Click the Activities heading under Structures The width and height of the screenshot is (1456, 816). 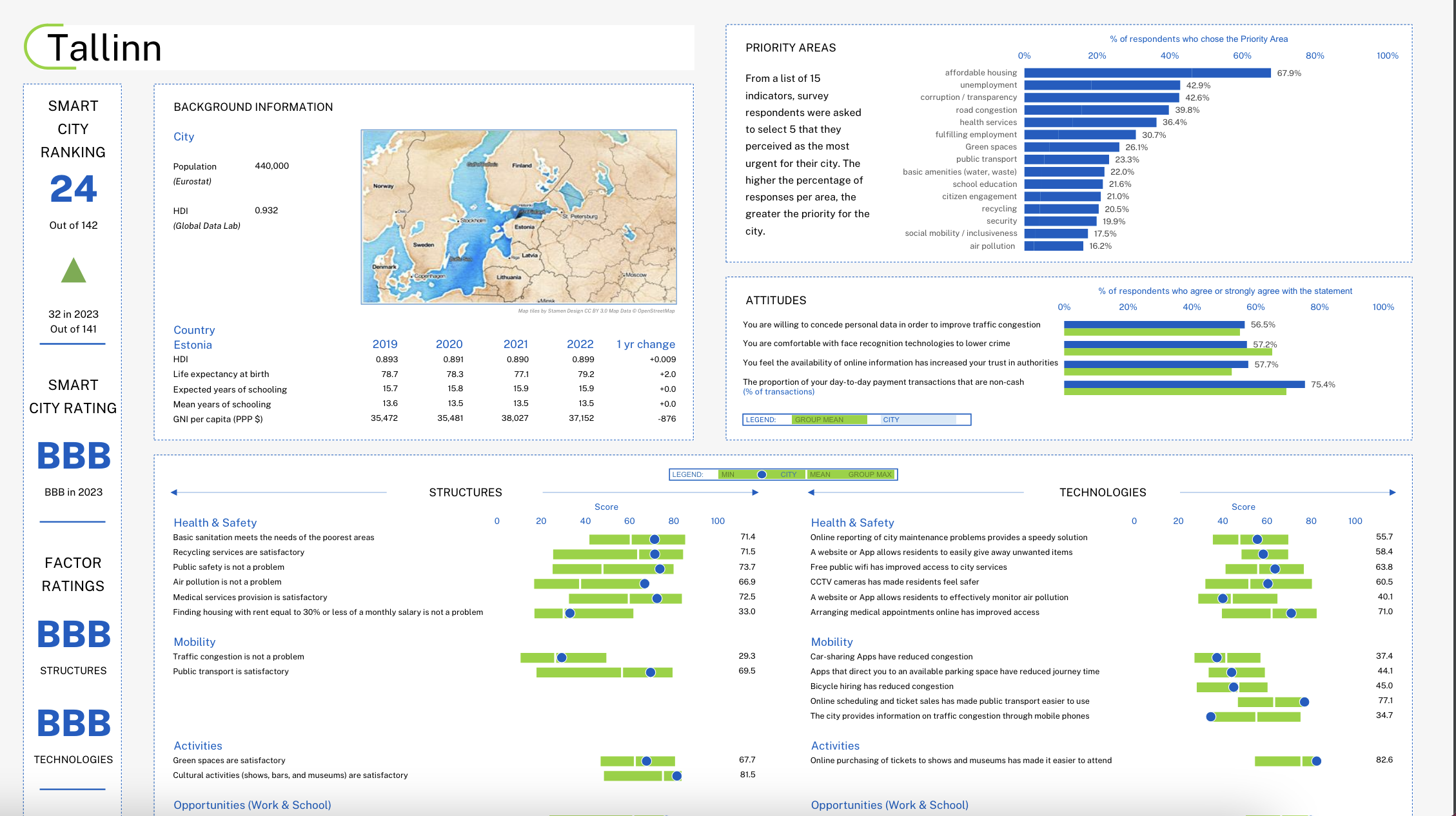[198, 746]
